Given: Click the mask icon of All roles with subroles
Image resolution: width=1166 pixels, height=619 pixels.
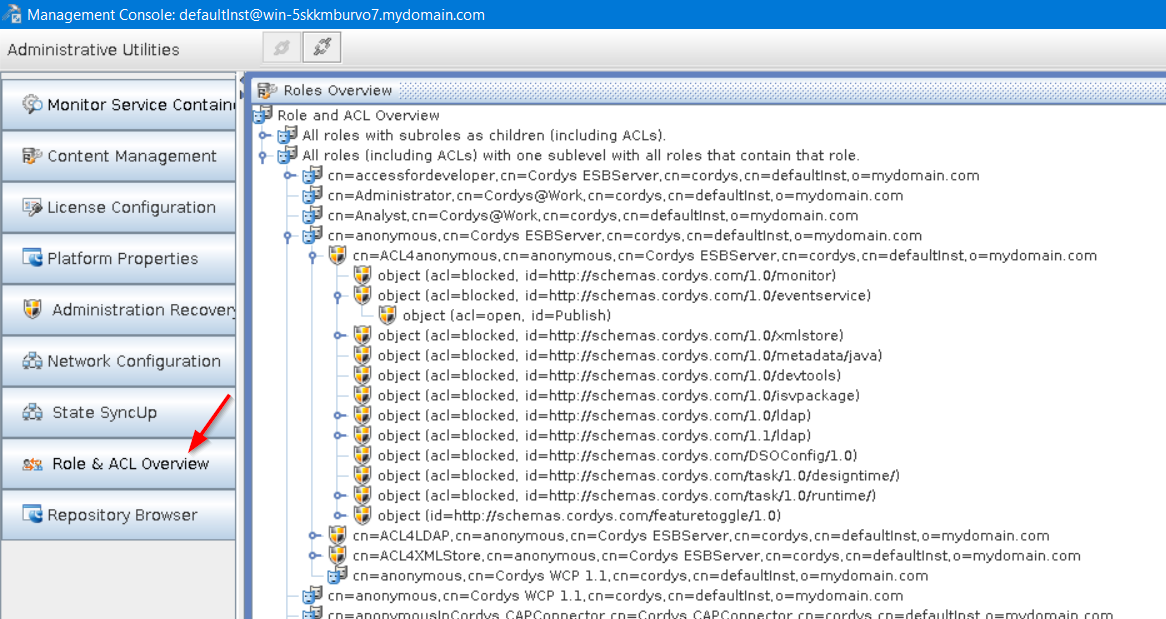Looking at the screenshot, I should [x=287, y=135].
